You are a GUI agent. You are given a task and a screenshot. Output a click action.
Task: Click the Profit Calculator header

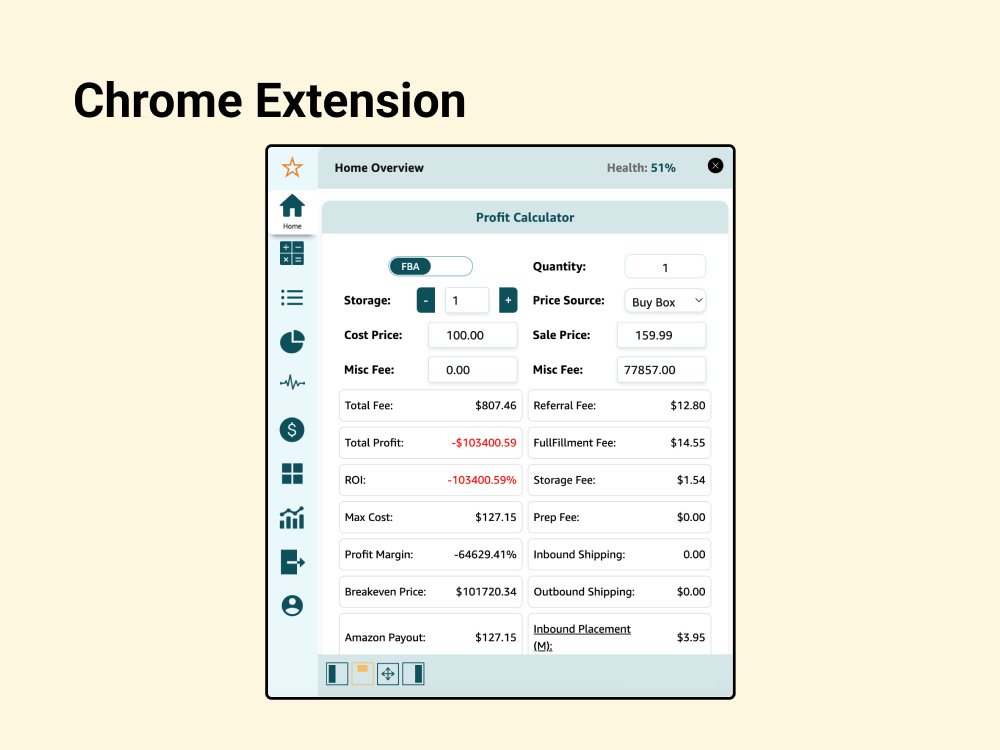(525, 217)
